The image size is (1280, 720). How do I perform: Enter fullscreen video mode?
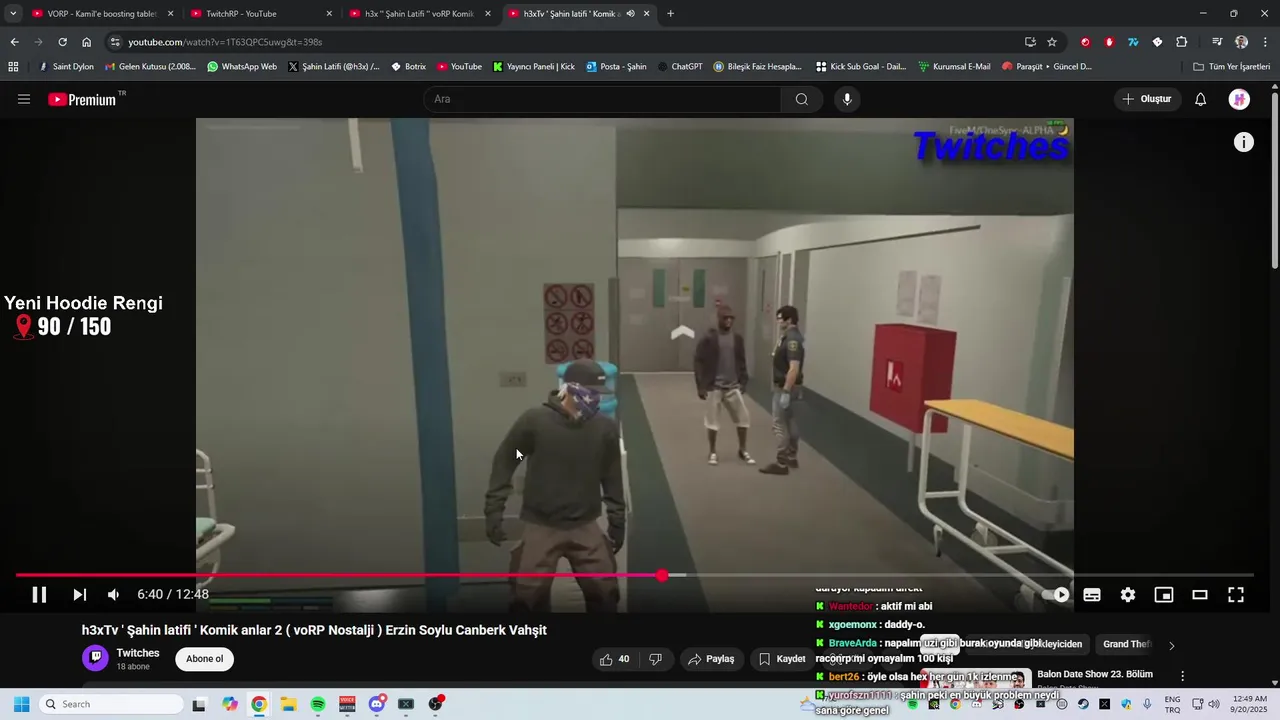[1236, 595]
